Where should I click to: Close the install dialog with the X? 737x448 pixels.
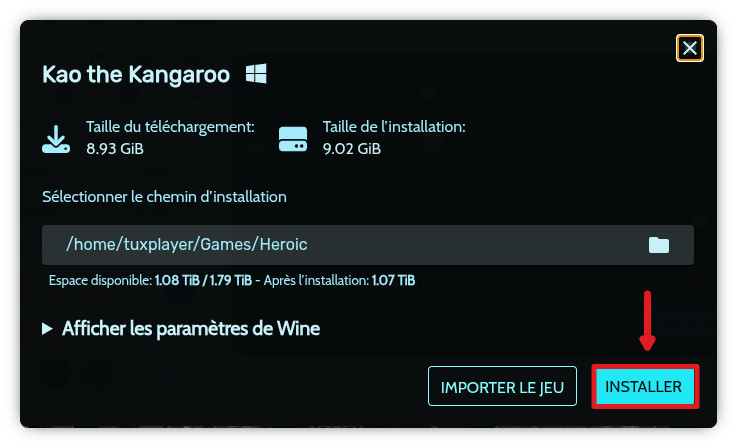(x=690, y=48)
